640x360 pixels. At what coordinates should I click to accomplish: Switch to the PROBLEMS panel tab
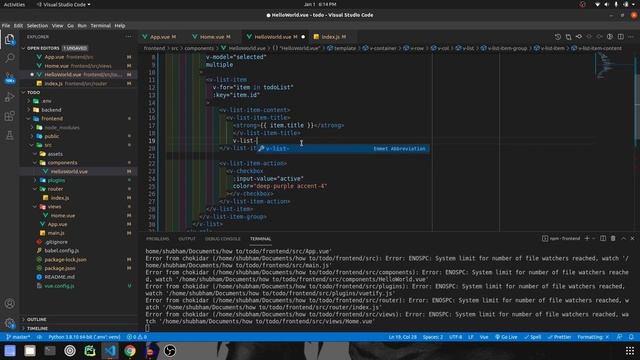(158, 239)
